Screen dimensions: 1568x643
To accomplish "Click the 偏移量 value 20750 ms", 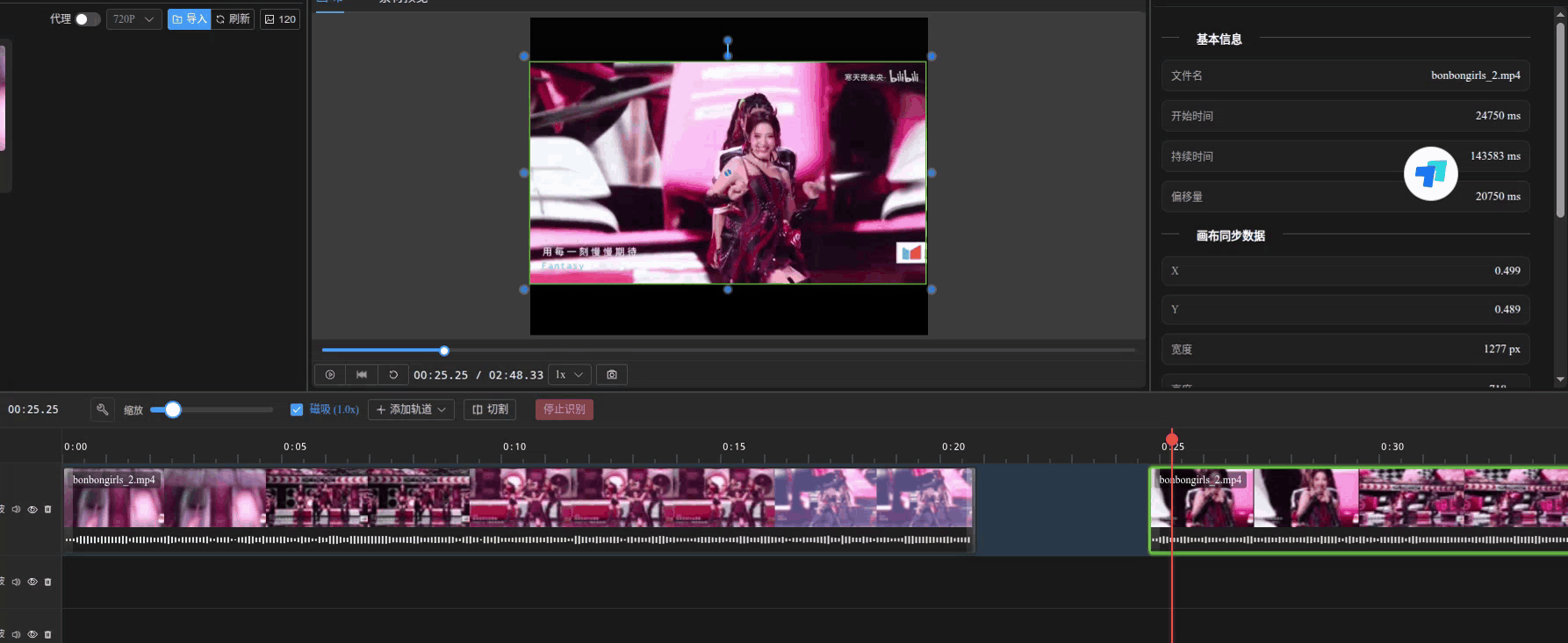I will (1497, 197).
